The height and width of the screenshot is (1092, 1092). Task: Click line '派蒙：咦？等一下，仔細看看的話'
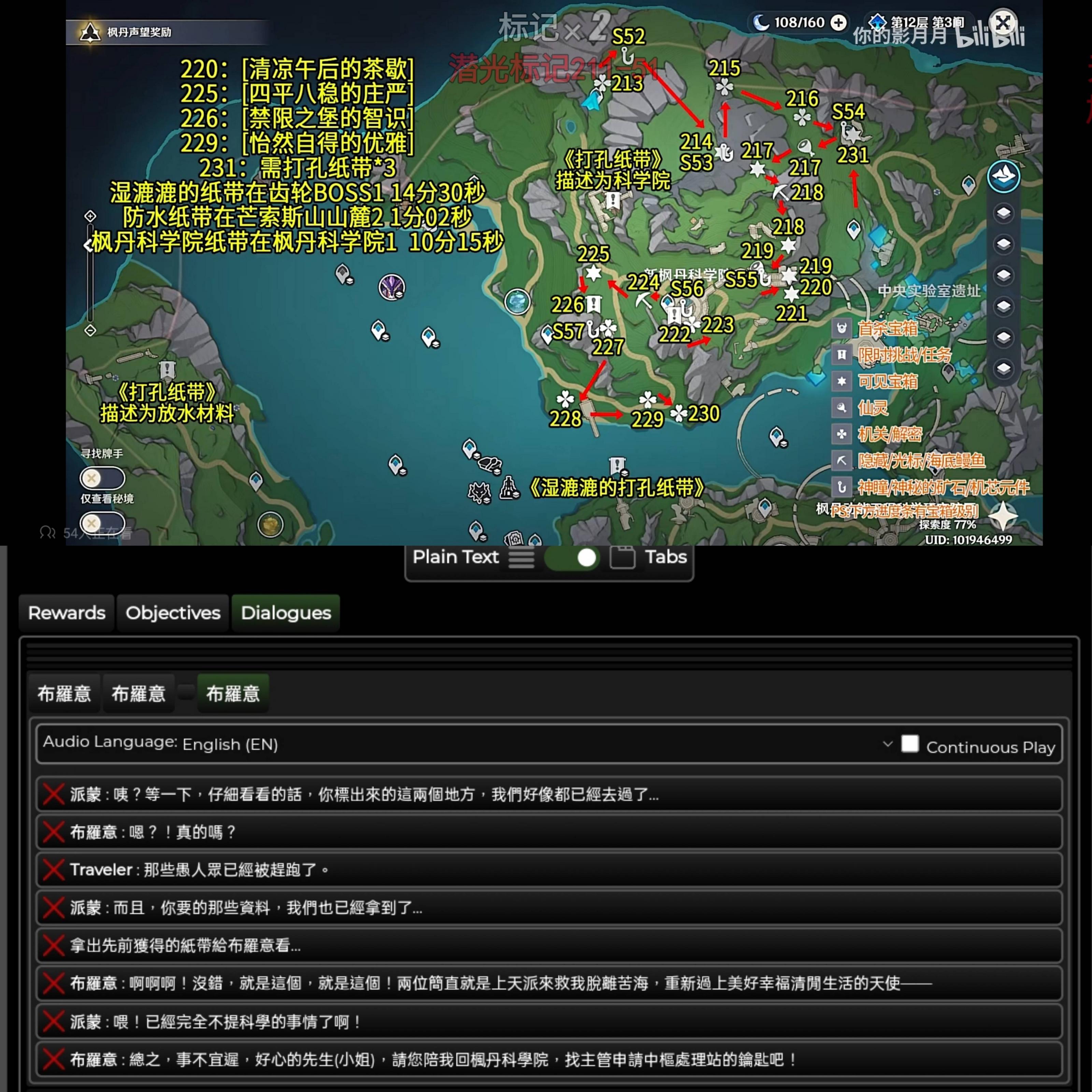point(364,795)
